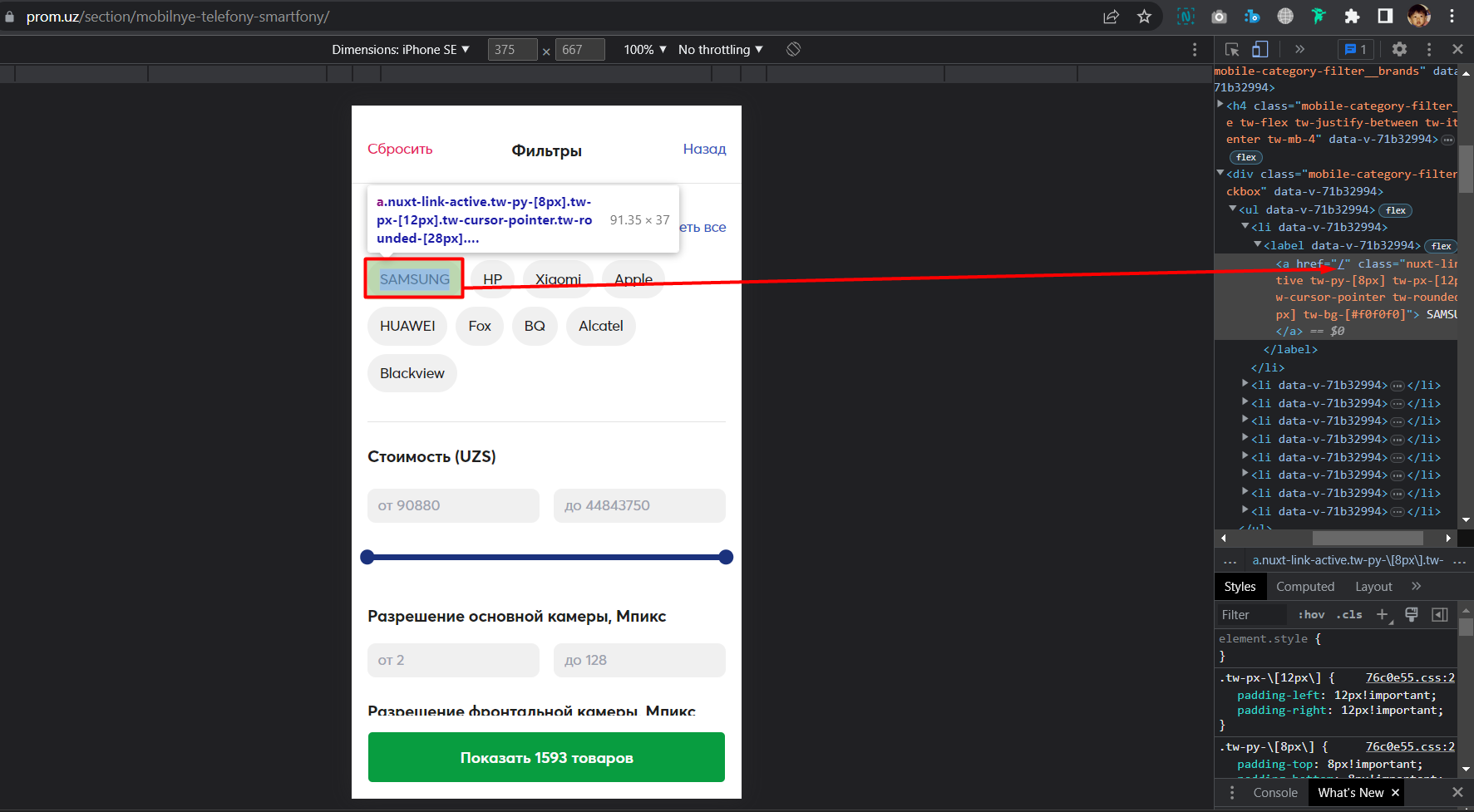Screen dimensions: 1474x812
Task: Click the share page icon in address bar
Action: pos(1111,17)
